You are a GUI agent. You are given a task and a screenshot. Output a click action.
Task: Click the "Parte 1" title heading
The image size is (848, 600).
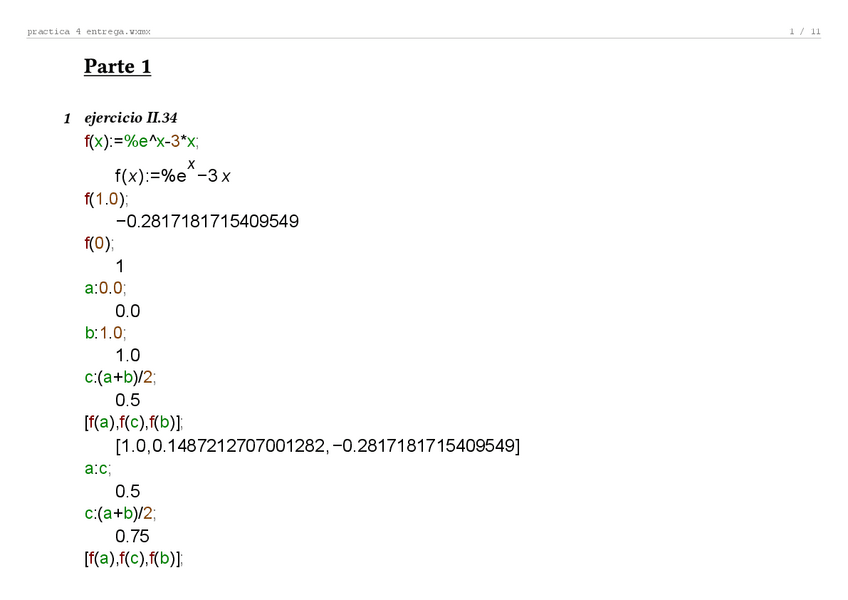tap(117, 67)
